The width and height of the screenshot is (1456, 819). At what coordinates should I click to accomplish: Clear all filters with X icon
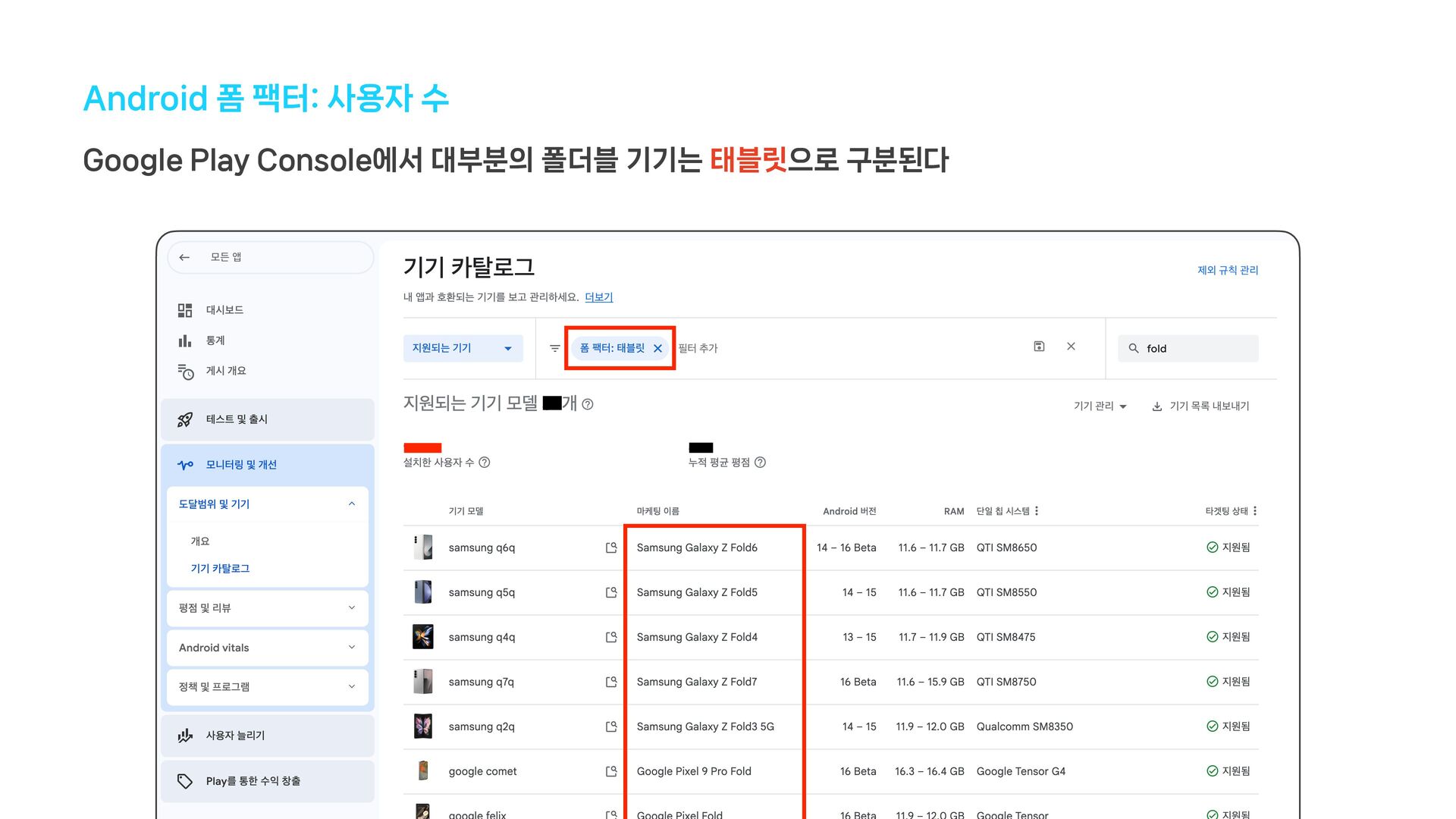click(x=1071, y=347)
